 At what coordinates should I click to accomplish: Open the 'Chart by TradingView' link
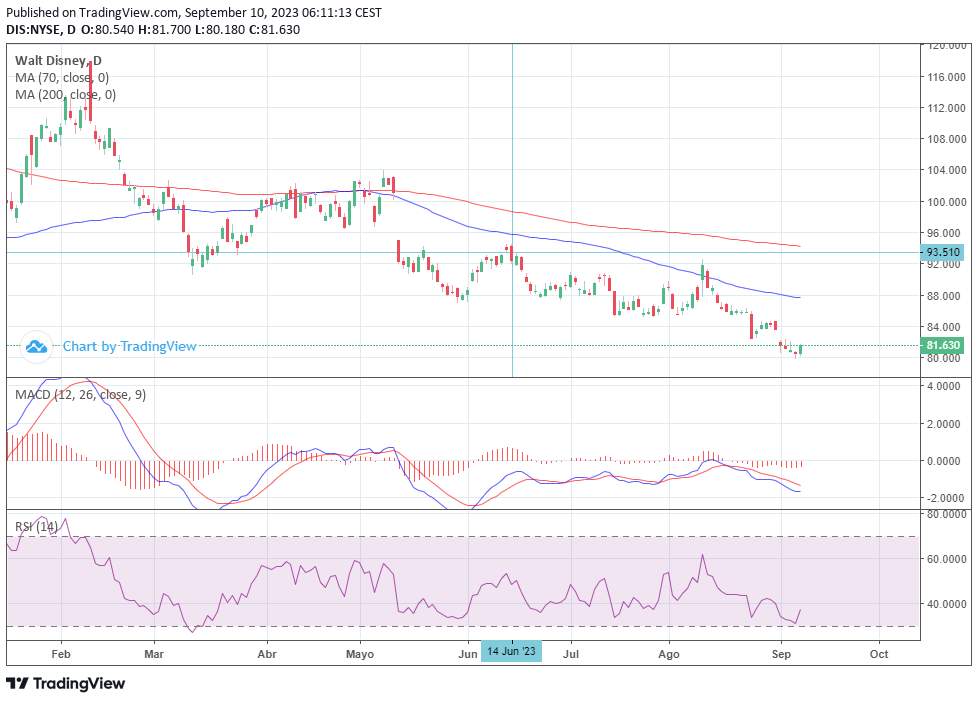(130, 346)
